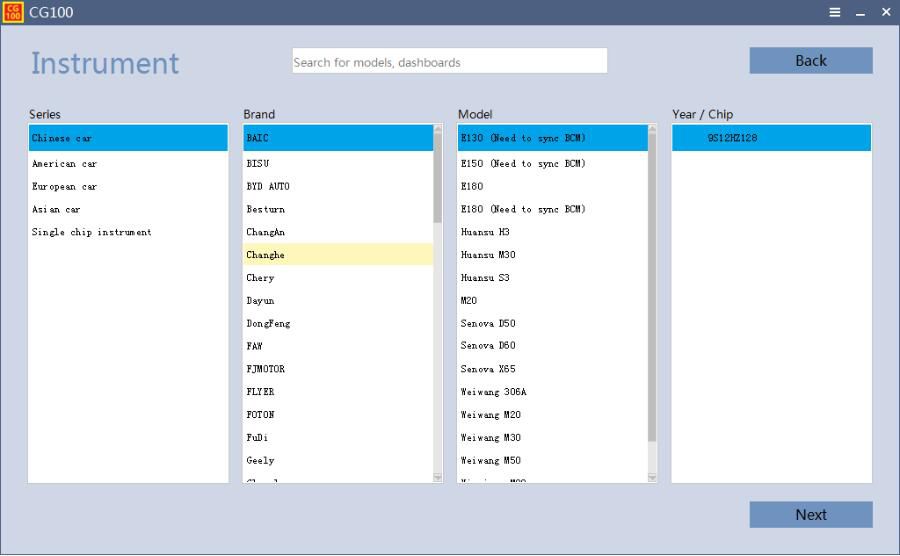This screenshot has height=556, width=900.
Task: Select American car in the Series list
Action: tap(65, 164)
